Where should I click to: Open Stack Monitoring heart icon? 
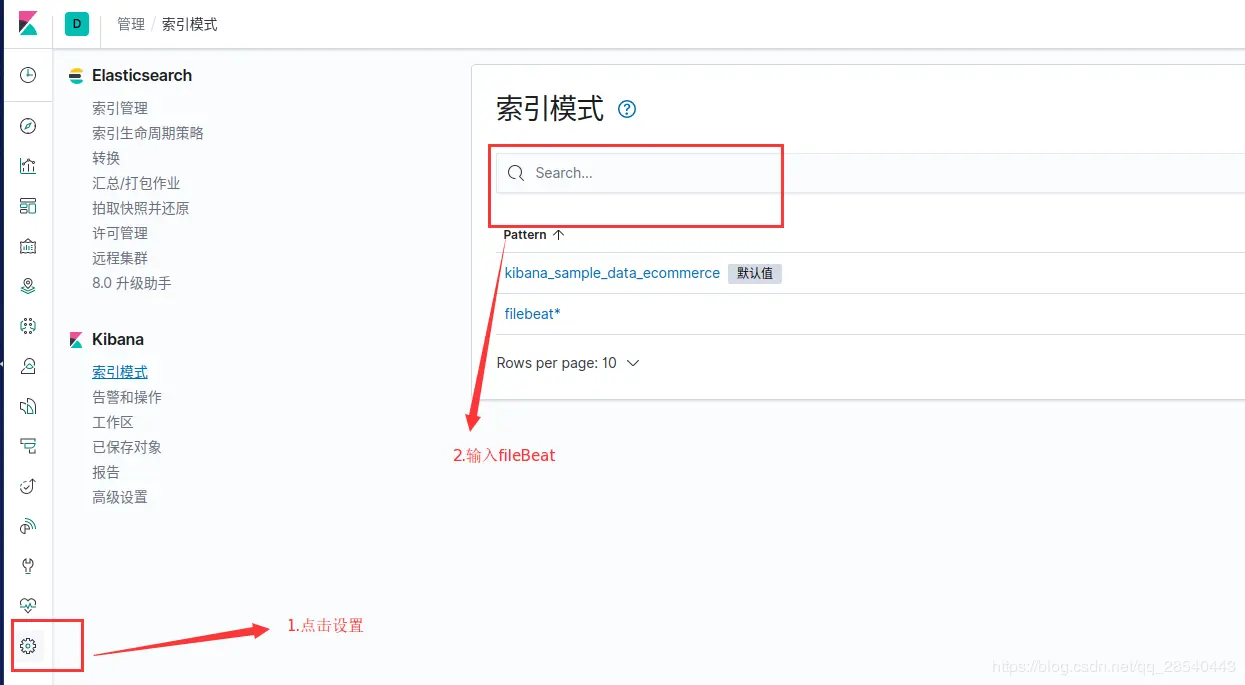(x=27, y=605)
